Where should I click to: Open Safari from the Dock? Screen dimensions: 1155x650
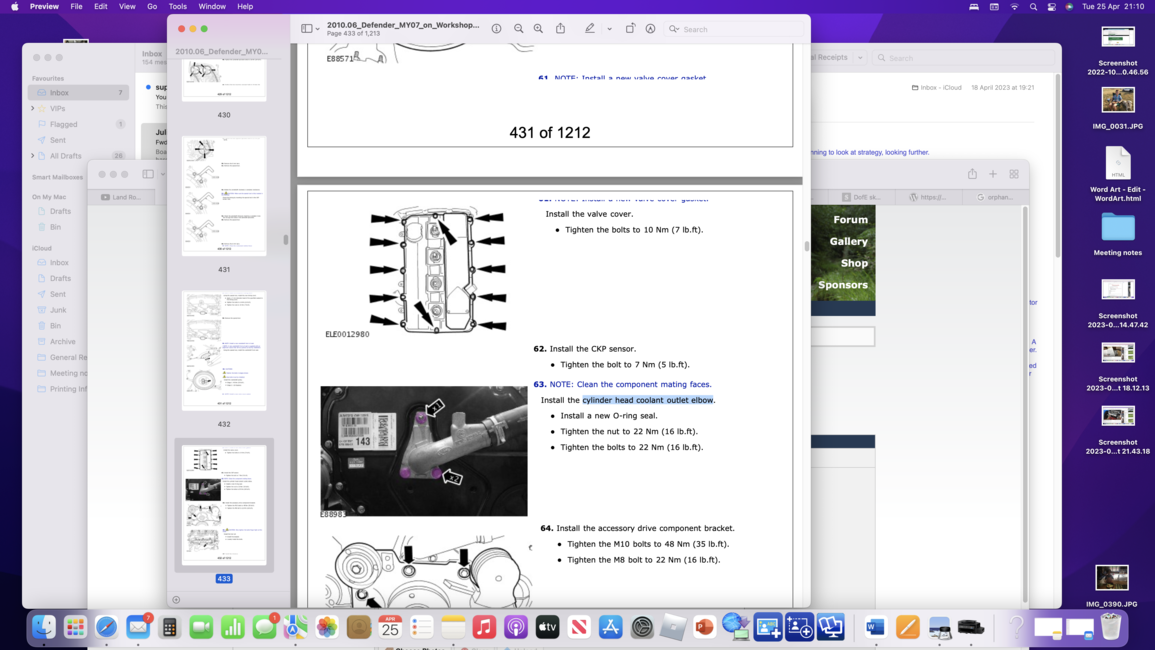[106, 627]
